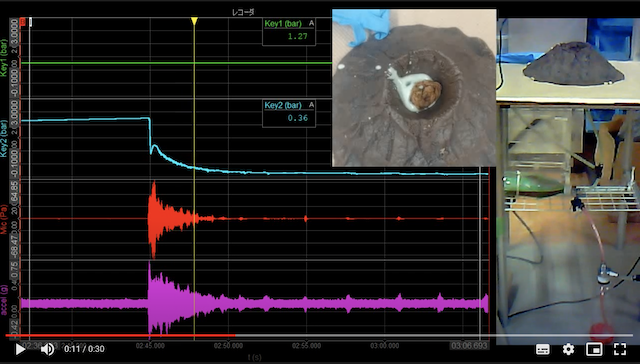
Task: Click the 0:11 / 0:30 time display
Action: tap(84, 349)
